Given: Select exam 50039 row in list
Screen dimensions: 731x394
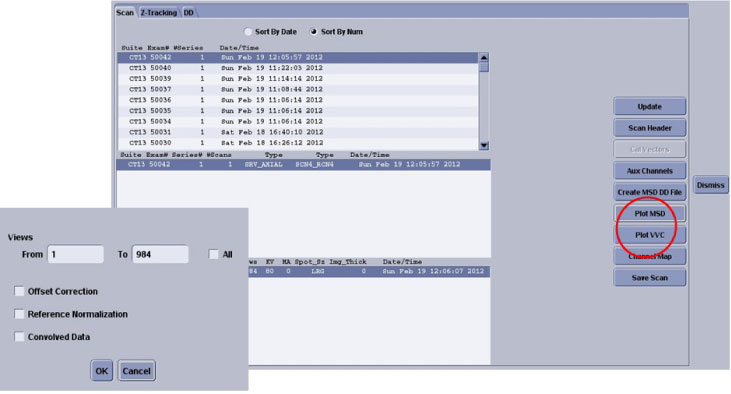Looking at the screenshot, I should 297,79.
